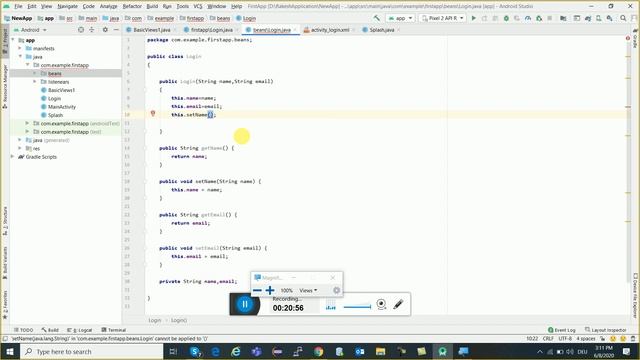Click the Collapse All icon in Project panel
This screenshot has height=360, width=640.
(91, 30)
